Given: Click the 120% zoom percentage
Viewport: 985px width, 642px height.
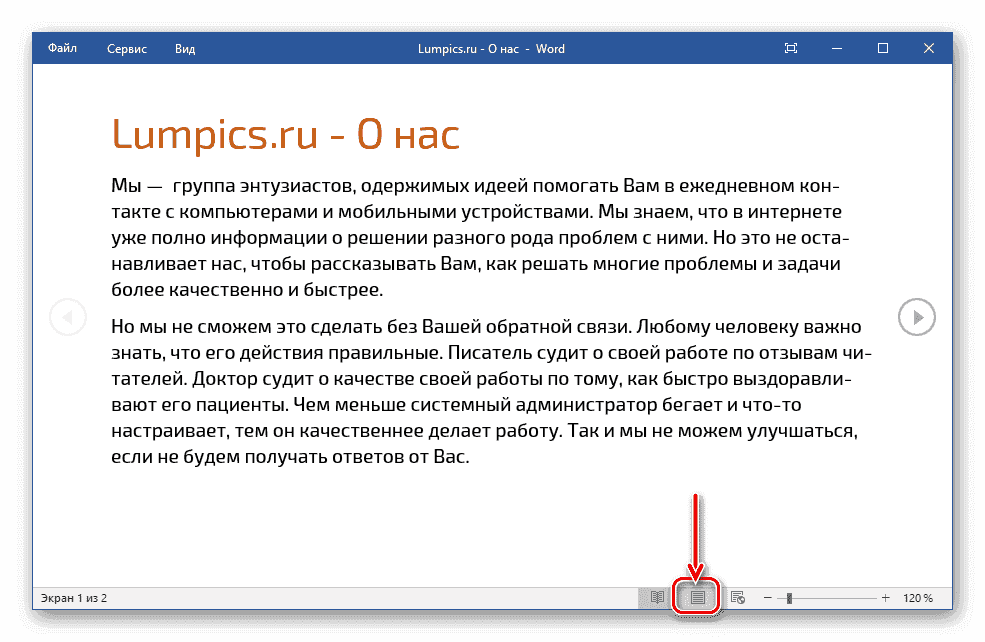Looking at the screenshot, I should click(921, 596).
